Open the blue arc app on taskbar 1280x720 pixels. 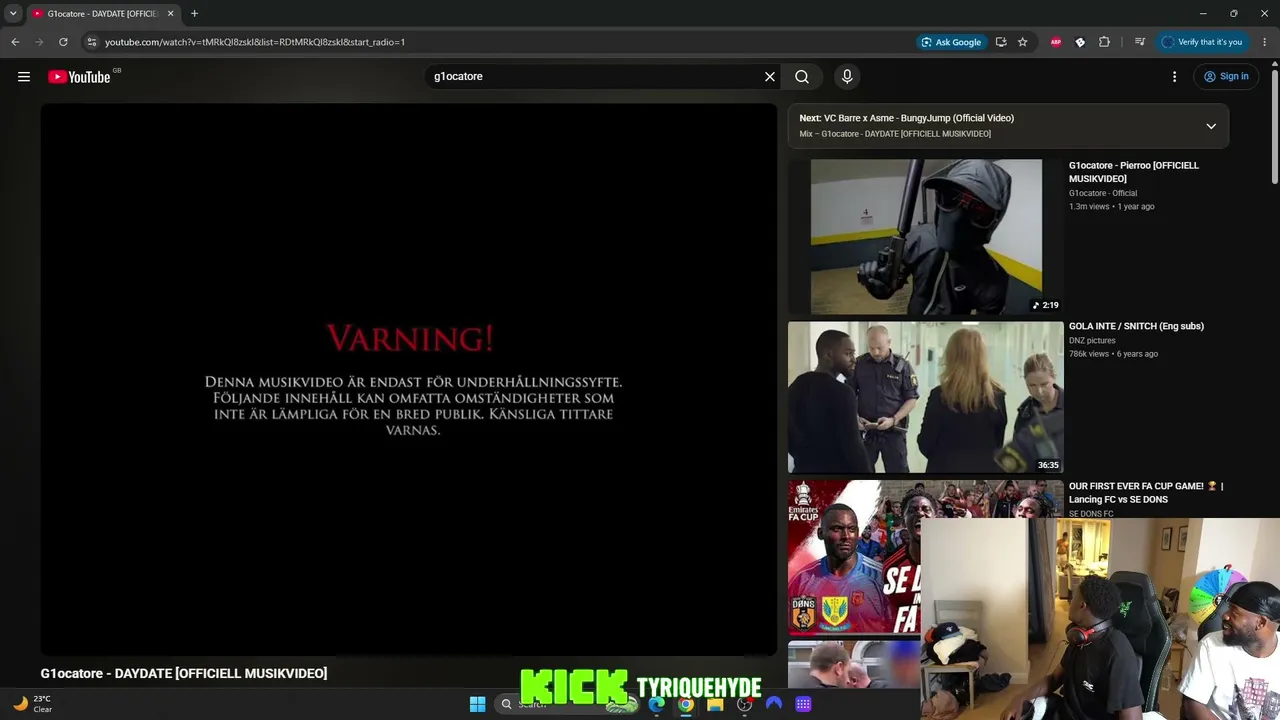[x=773, y=704]
